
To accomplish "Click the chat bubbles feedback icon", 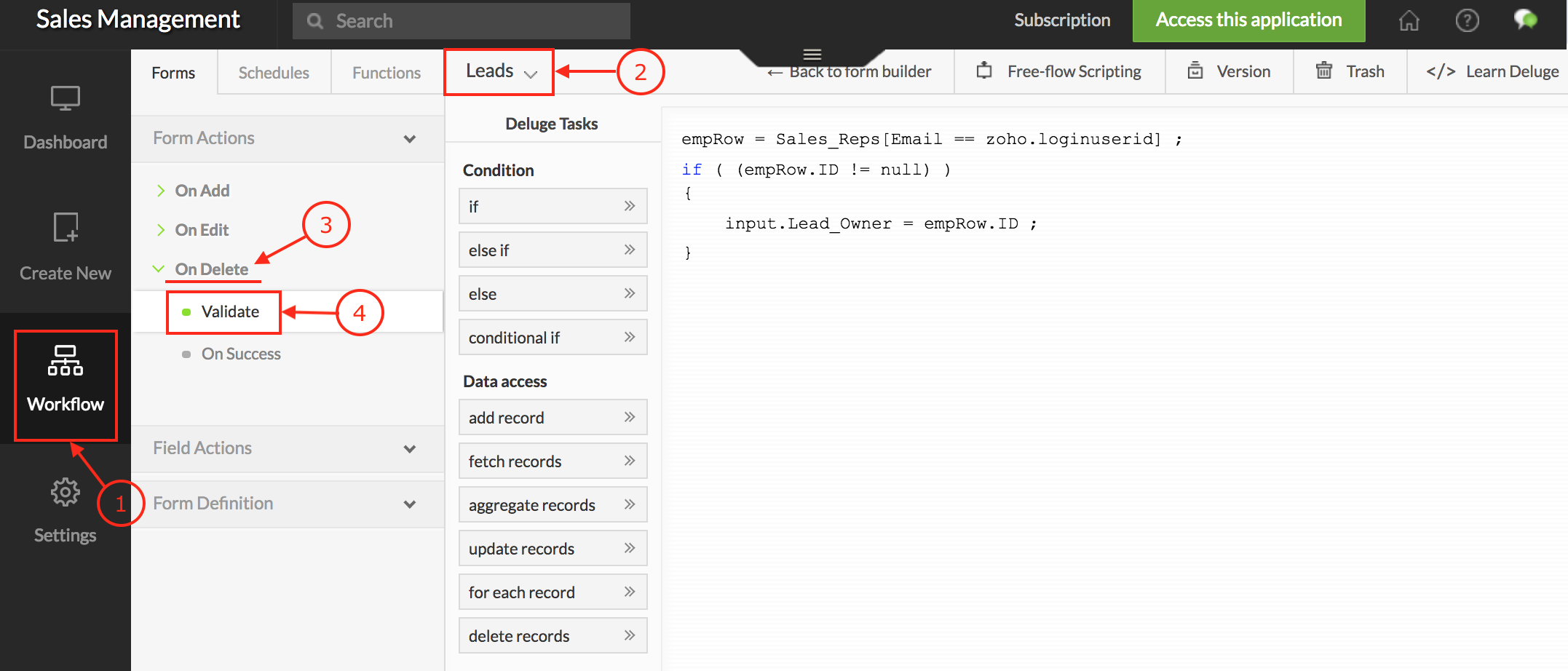I will (x=1525, y=20).
